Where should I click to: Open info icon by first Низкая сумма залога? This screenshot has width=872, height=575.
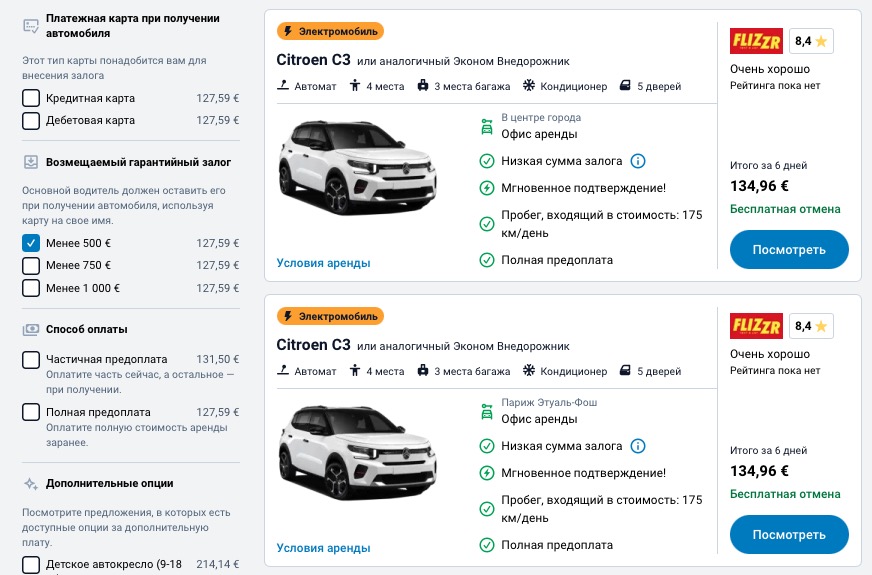[638, 161]
